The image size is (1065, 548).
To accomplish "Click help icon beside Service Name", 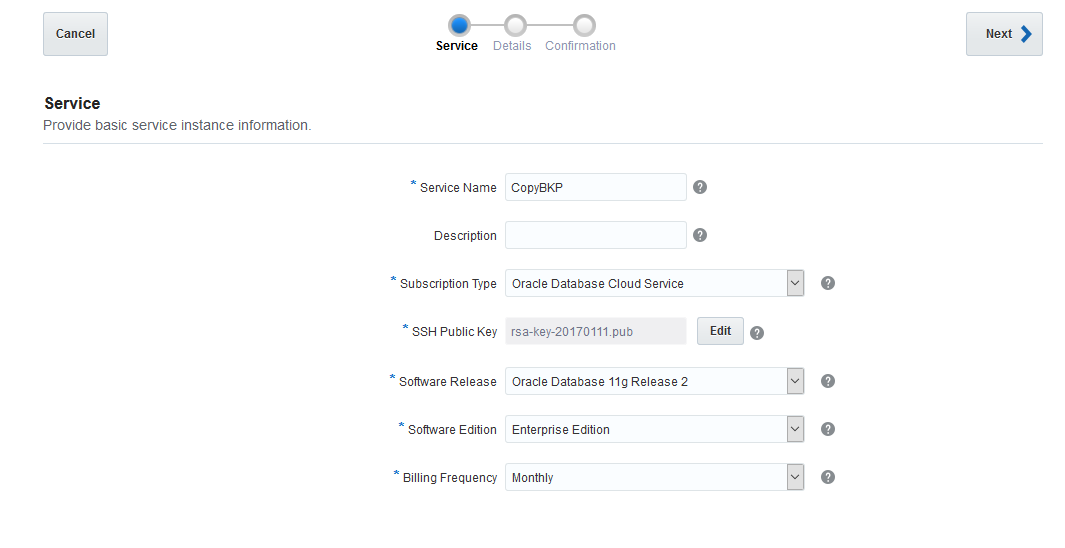I will coord(700,187).
